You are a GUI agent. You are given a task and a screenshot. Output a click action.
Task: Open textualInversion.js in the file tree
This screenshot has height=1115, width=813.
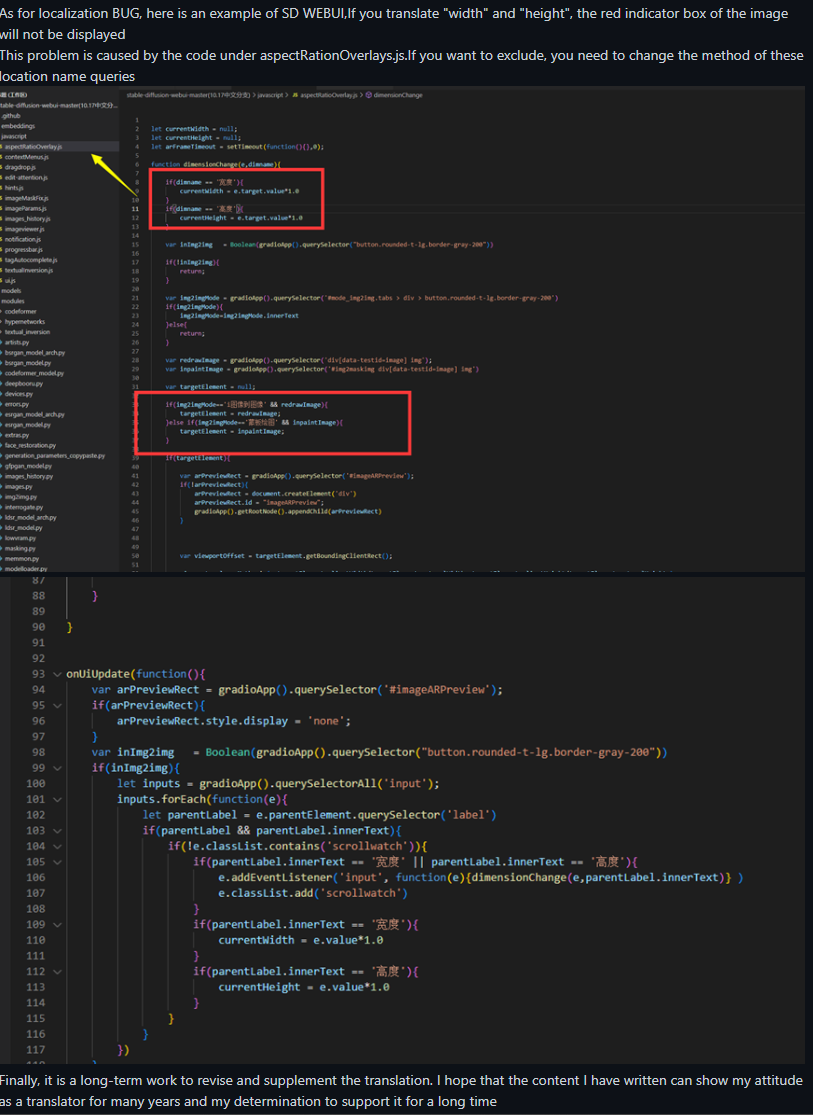click(28, 270)
